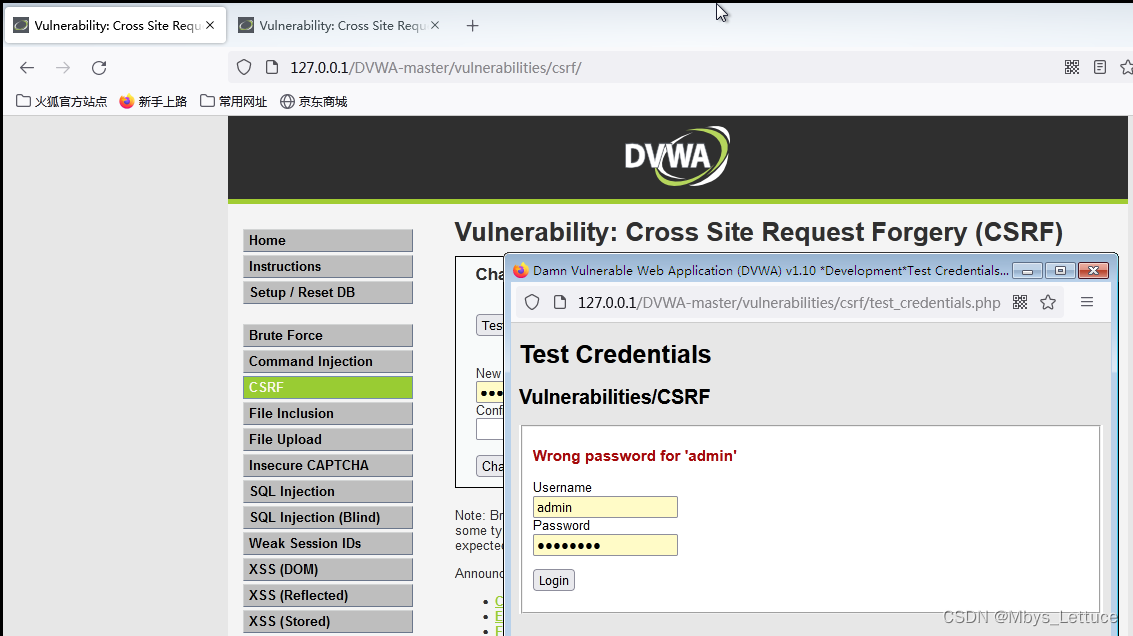Open SQL Injection page

click(328, 491)
